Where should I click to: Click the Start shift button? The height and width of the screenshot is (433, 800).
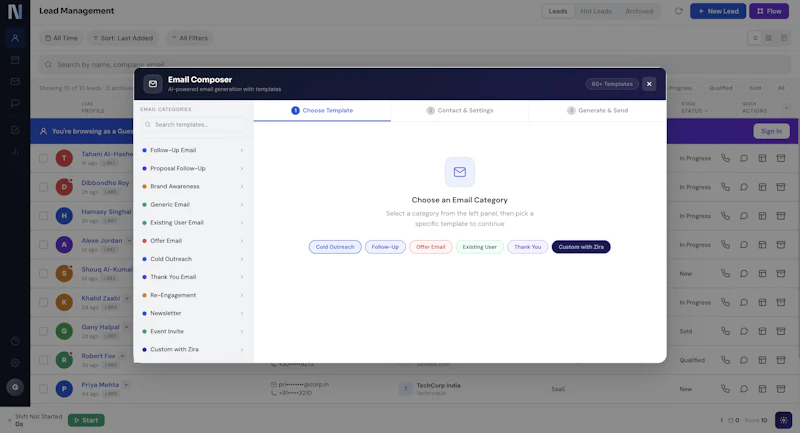86,420
